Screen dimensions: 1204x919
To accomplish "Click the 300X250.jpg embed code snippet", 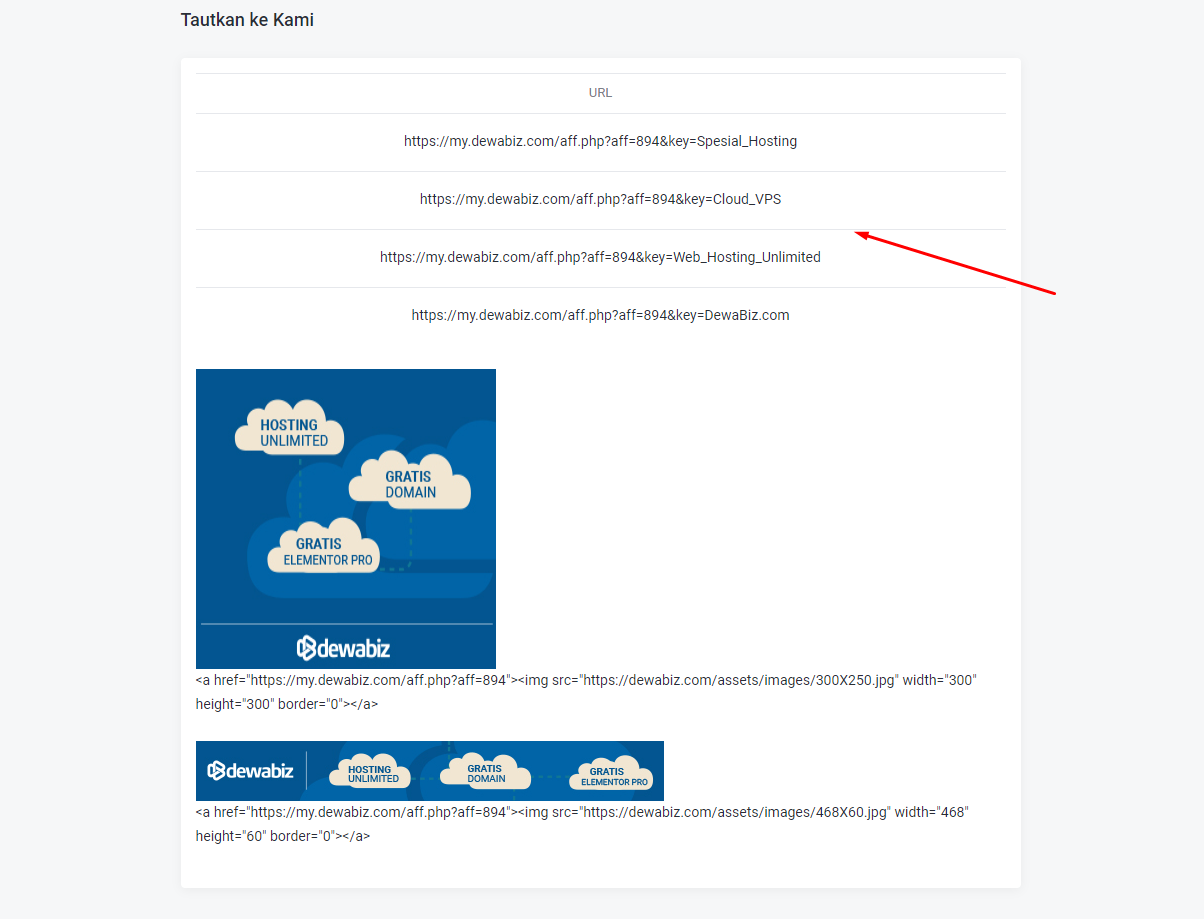I will [585, 681].
